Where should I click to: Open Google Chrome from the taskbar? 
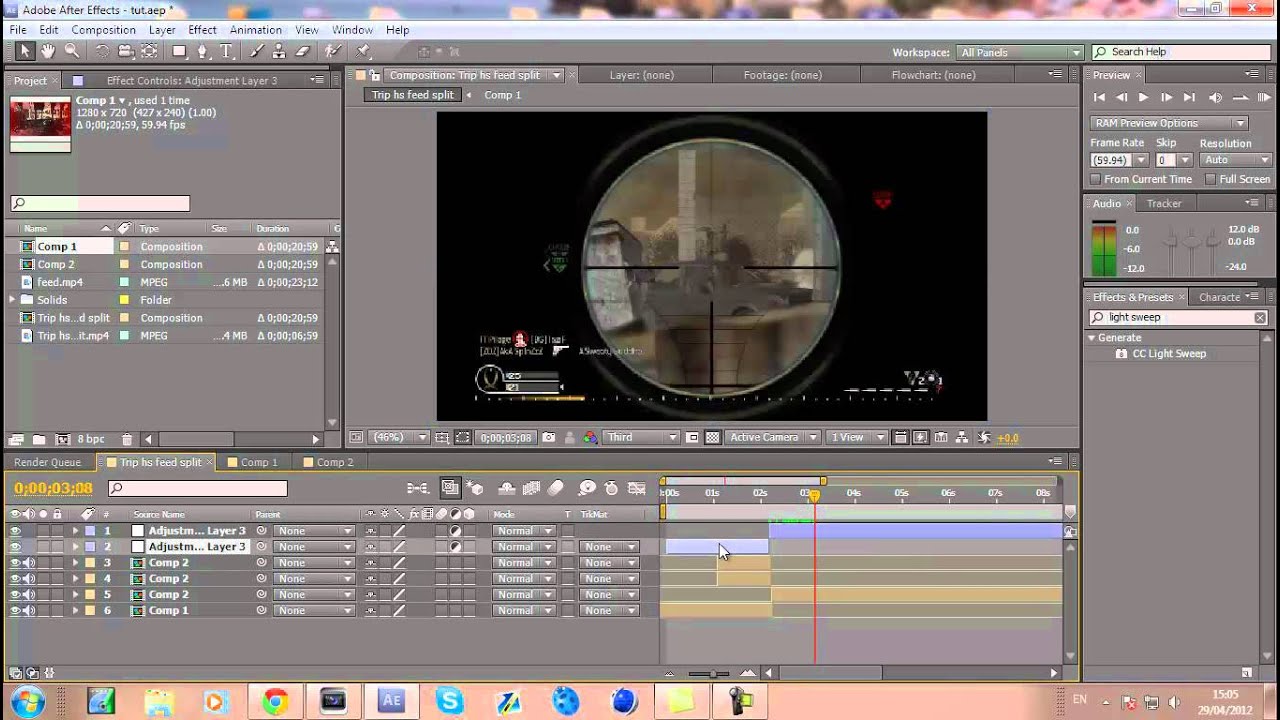point(275,701)
